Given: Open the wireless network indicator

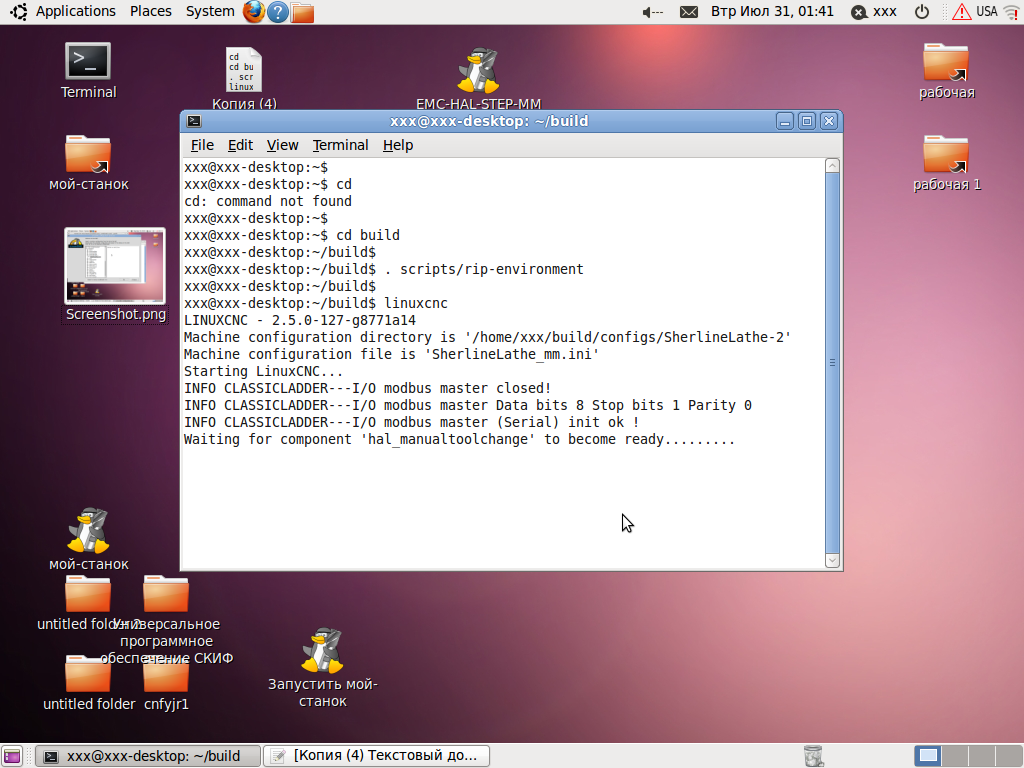Looking at the screenshot, I should (x=1011, y=12).
